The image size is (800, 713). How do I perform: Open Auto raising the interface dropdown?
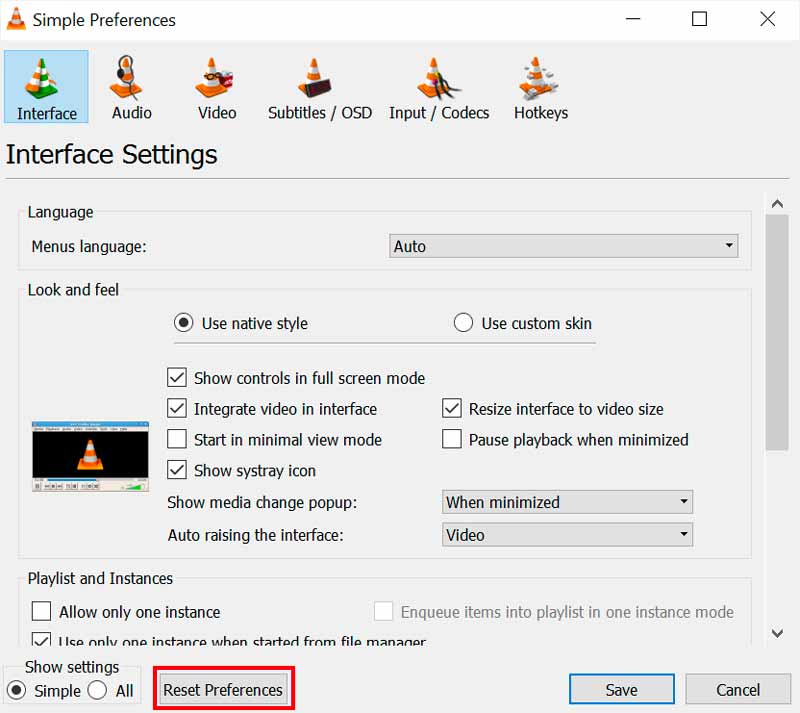click(x=567, y=535)
